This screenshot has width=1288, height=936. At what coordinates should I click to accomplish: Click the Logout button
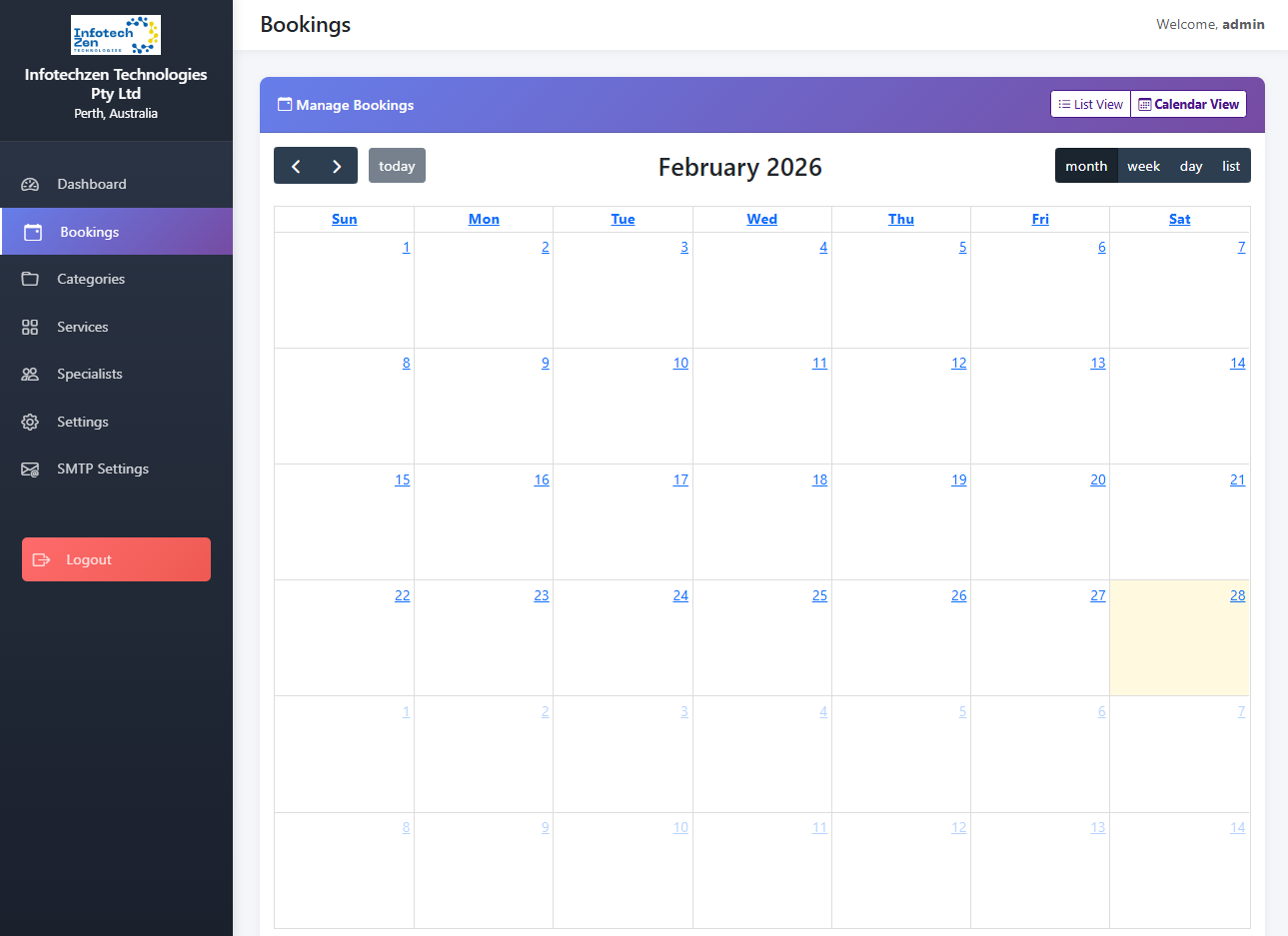115,559
